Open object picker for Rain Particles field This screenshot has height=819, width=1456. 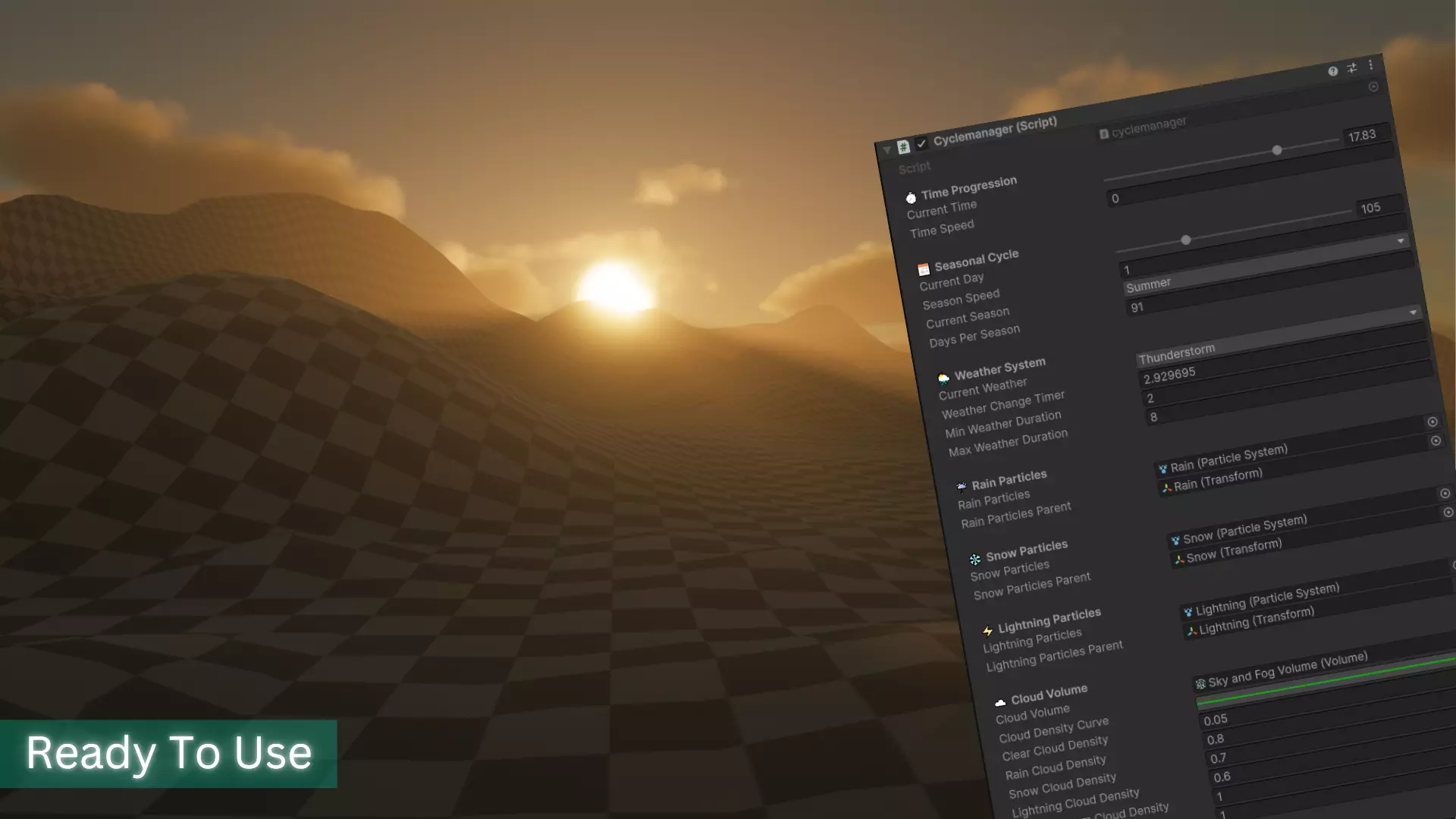pyautogui.click(x=1432, y=422)
